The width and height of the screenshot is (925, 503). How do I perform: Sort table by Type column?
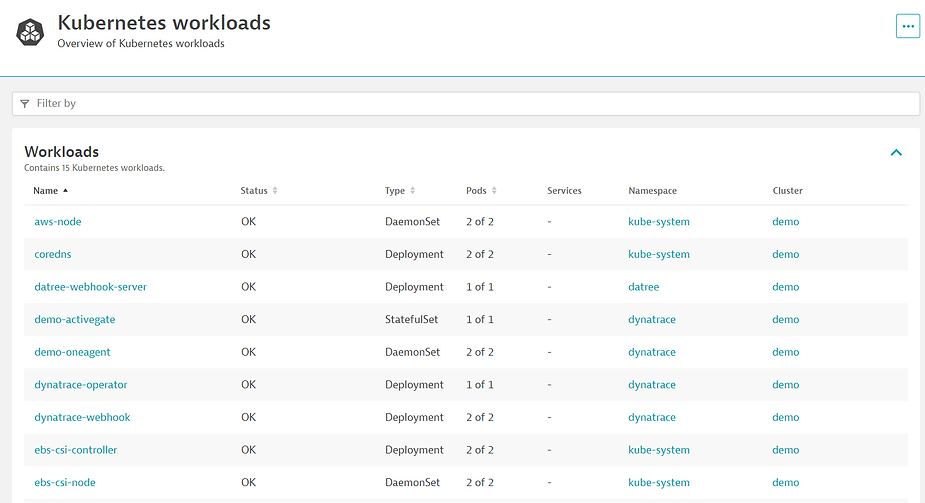coord(400,190)
